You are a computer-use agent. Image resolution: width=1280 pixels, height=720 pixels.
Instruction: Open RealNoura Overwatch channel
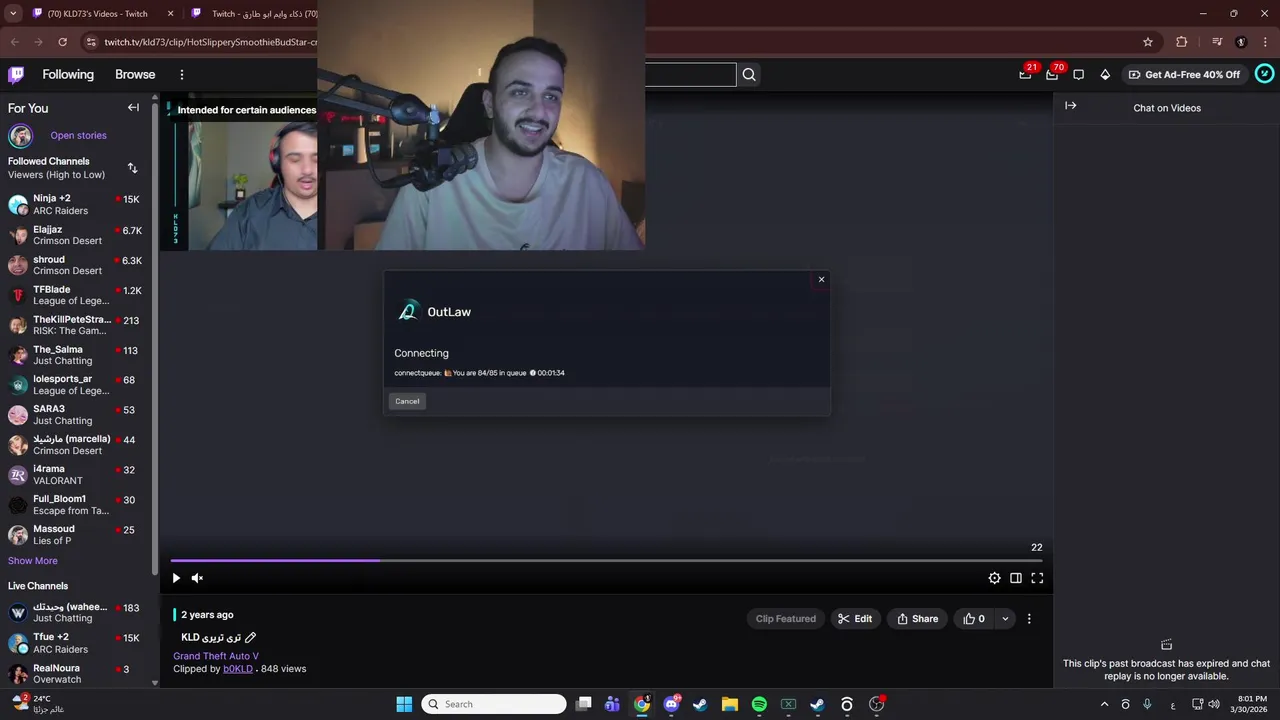[75, 674]
